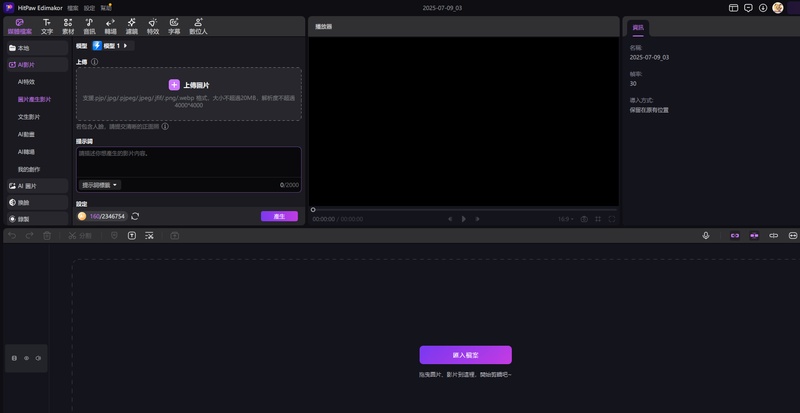Open the 模型 1 model dropdown
Viewport: 800px width, 413px height.
coord(111,46)
